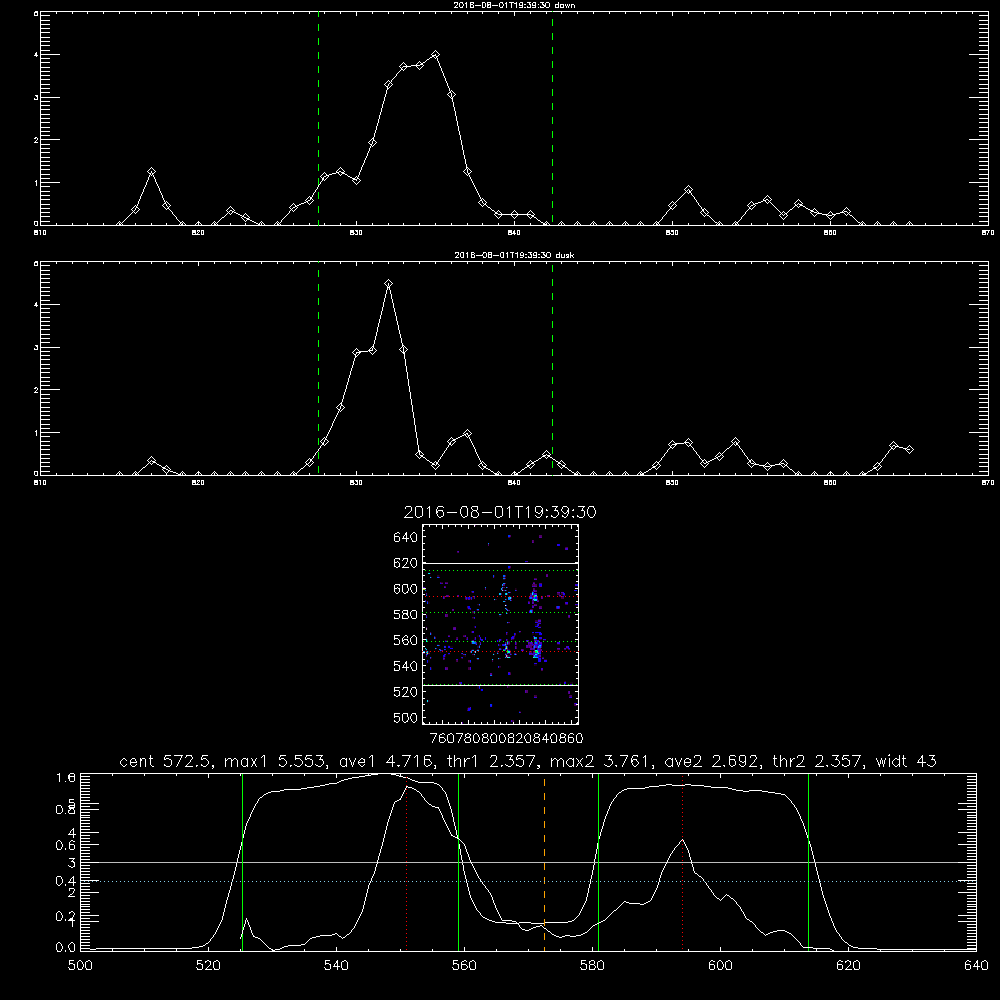Screen dimensions: 1000x1000
Task: Click the 600 label on scatter image y-axis
Action: coord(406,589)
